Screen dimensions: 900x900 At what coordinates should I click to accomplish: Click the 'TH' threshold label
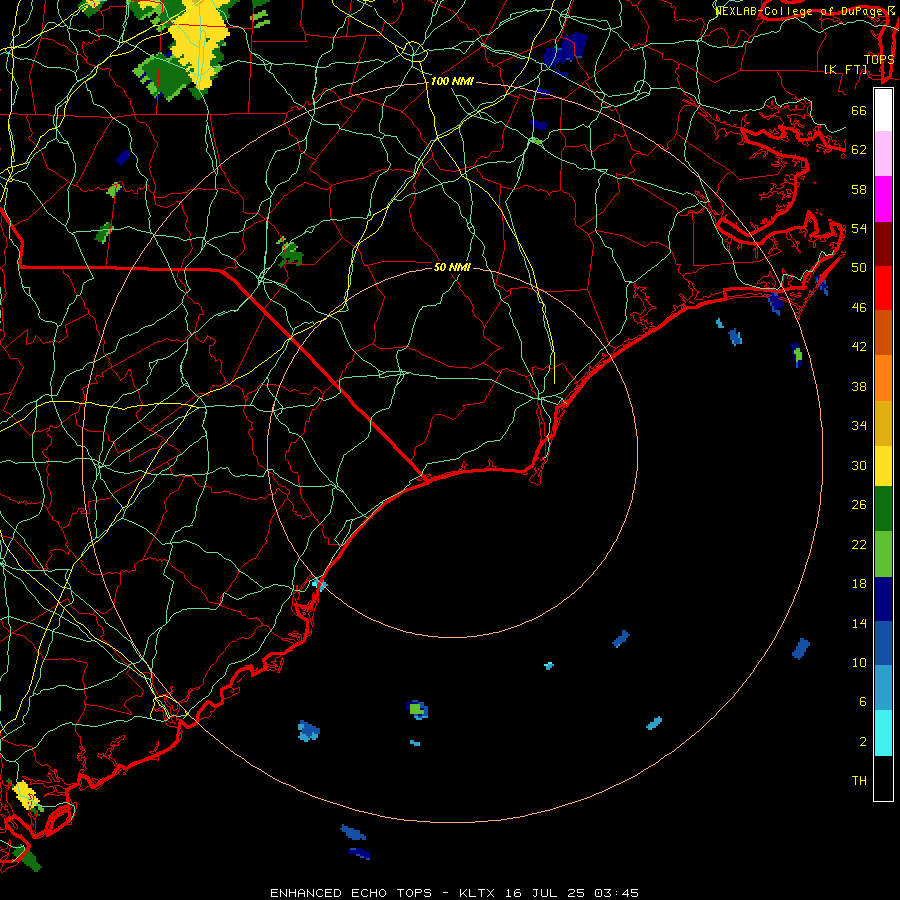(x=859, y=781)
